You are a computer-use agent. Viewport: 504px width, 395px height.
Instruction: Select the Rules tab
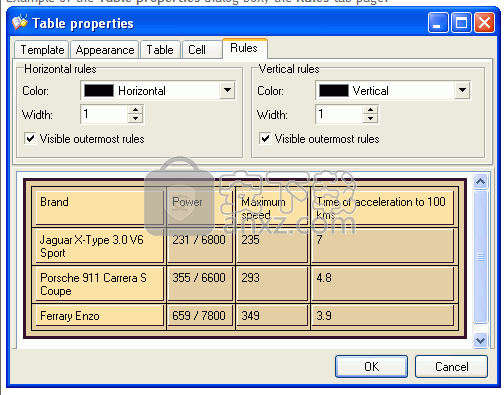tap(244, 48)
